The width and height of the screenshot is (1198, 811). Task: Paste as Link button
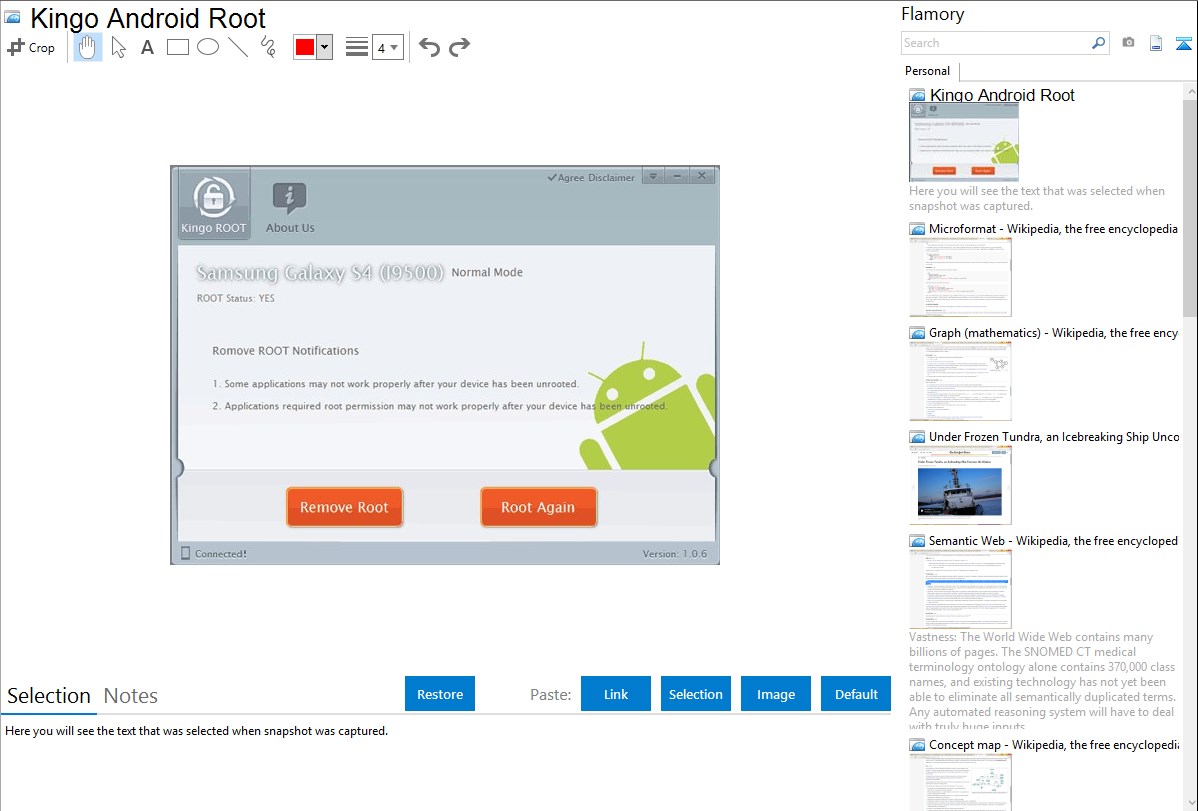click(x=616, y=694)
